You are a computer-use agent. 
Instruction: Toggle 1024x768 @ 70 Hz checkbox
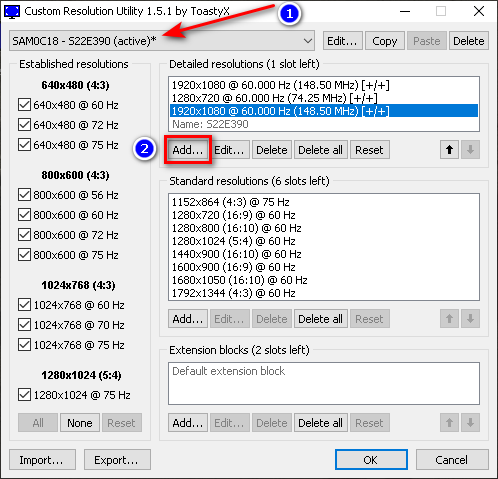24,325
